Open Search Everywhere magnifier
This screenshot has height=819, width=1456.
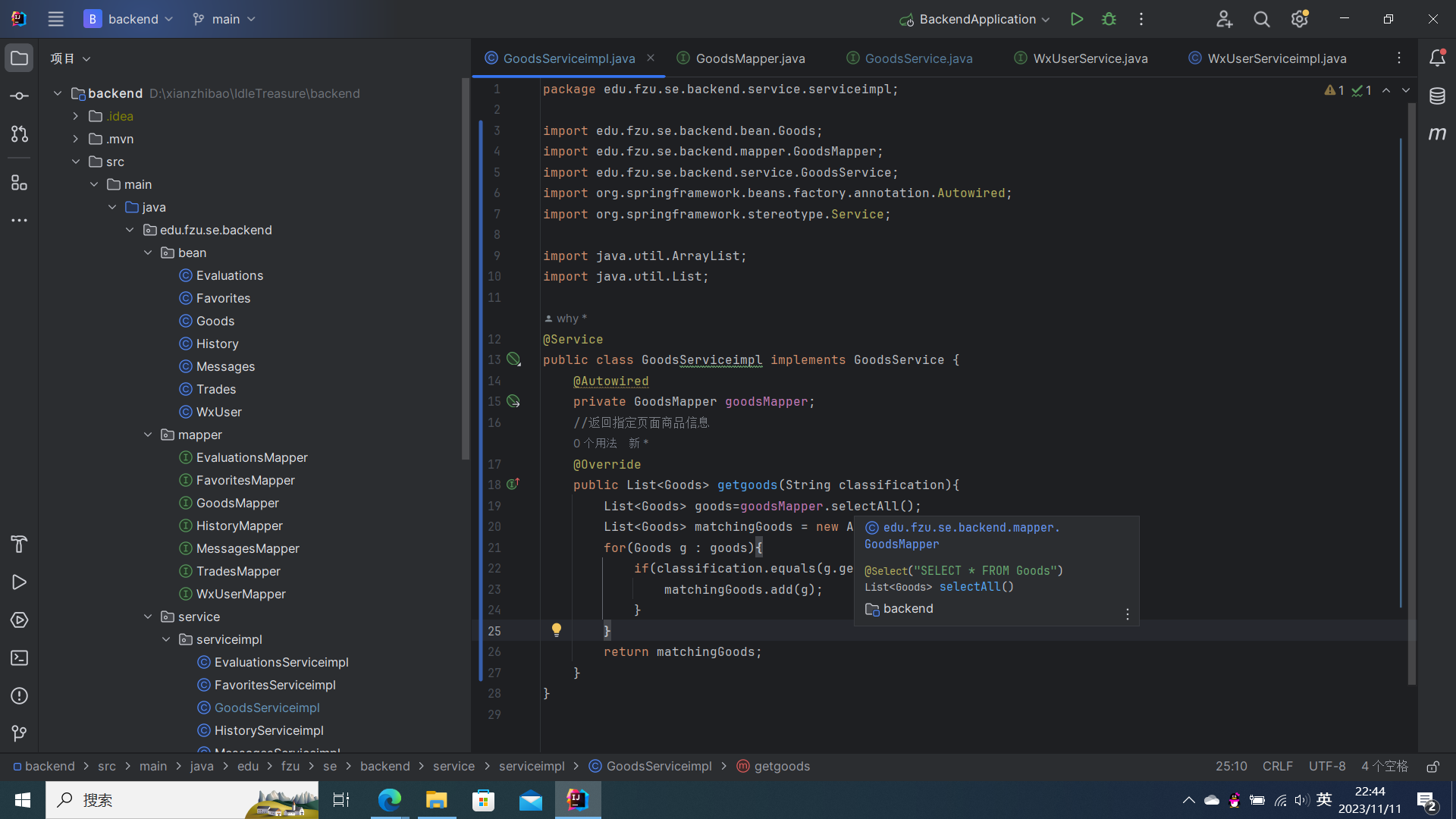point(1262,19)
